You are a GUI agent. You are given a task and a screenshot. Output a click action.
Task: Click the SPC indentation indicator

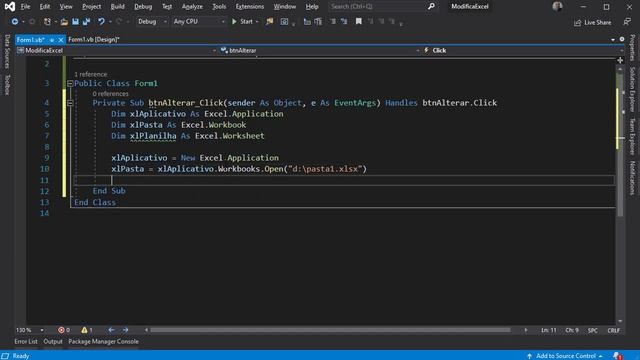[593, 330]
